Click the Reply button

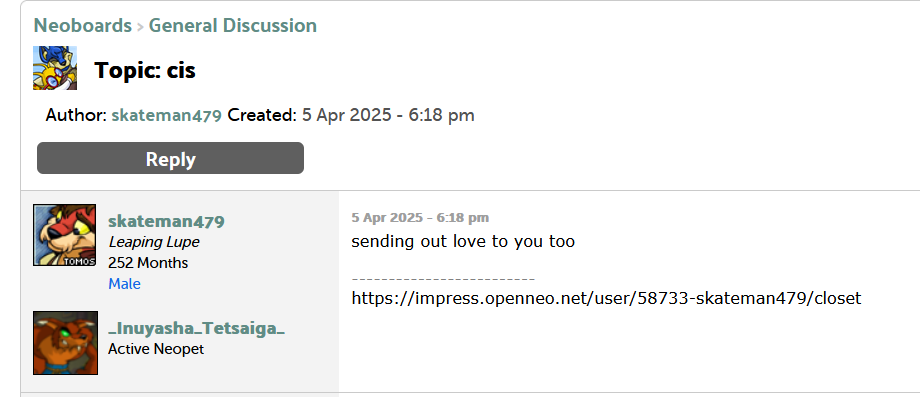tap(170, 158)
